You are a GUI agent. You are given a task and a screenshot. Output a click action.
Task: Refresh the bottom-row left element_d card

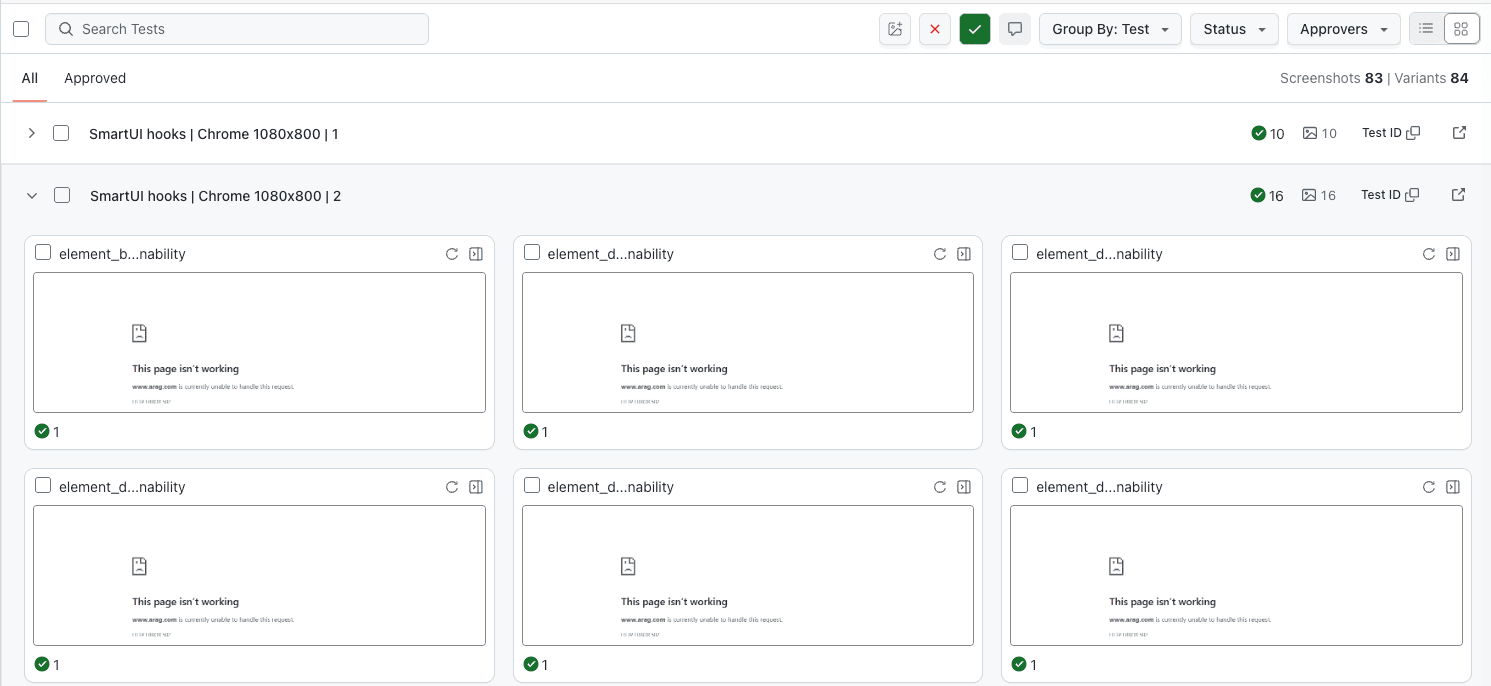pyautogui.click(x=452, y=487)
